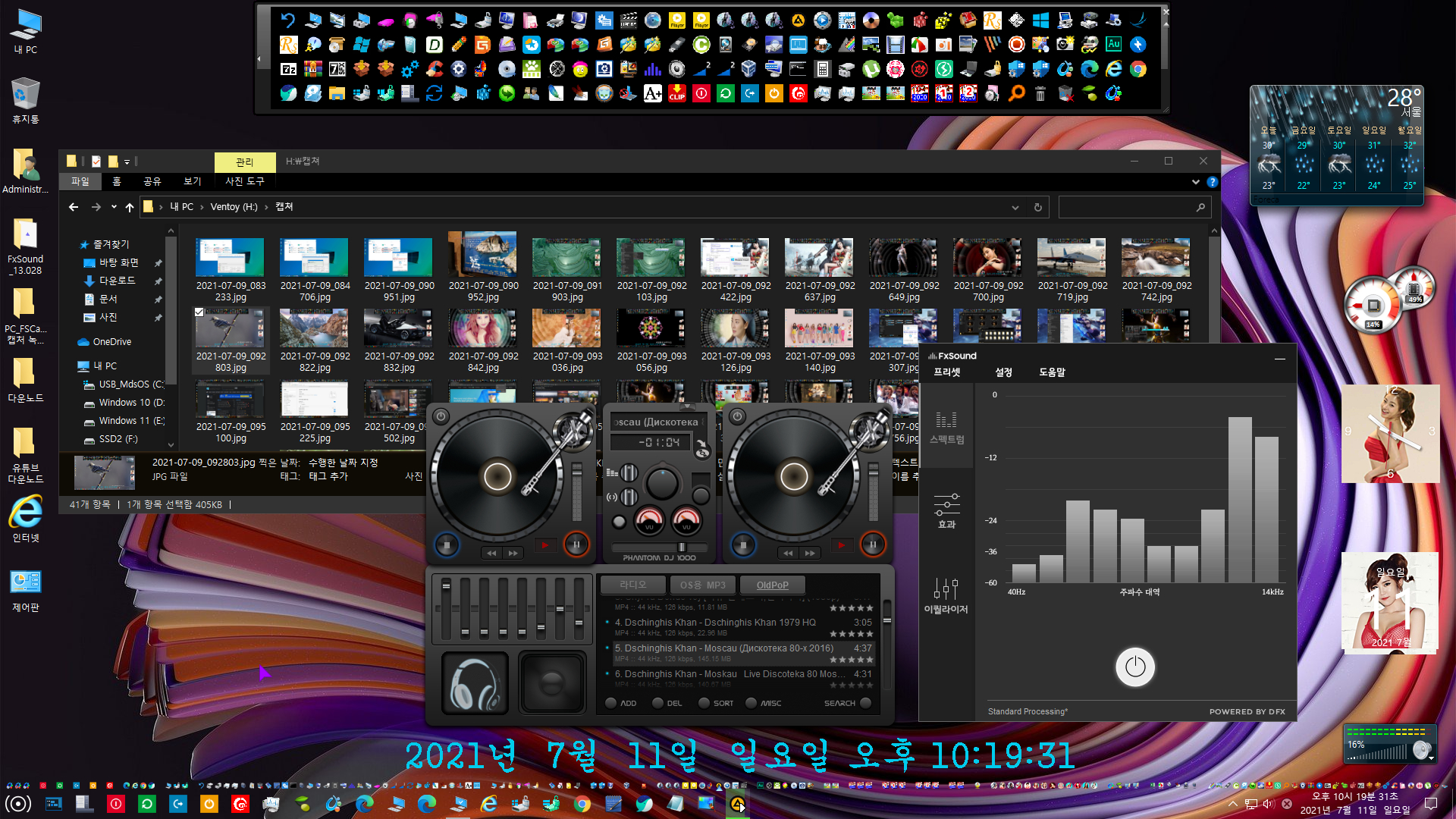Click ADD in the DJ playlist
The width and height of the screenshot is (1456, 819).
pos(621,703)
